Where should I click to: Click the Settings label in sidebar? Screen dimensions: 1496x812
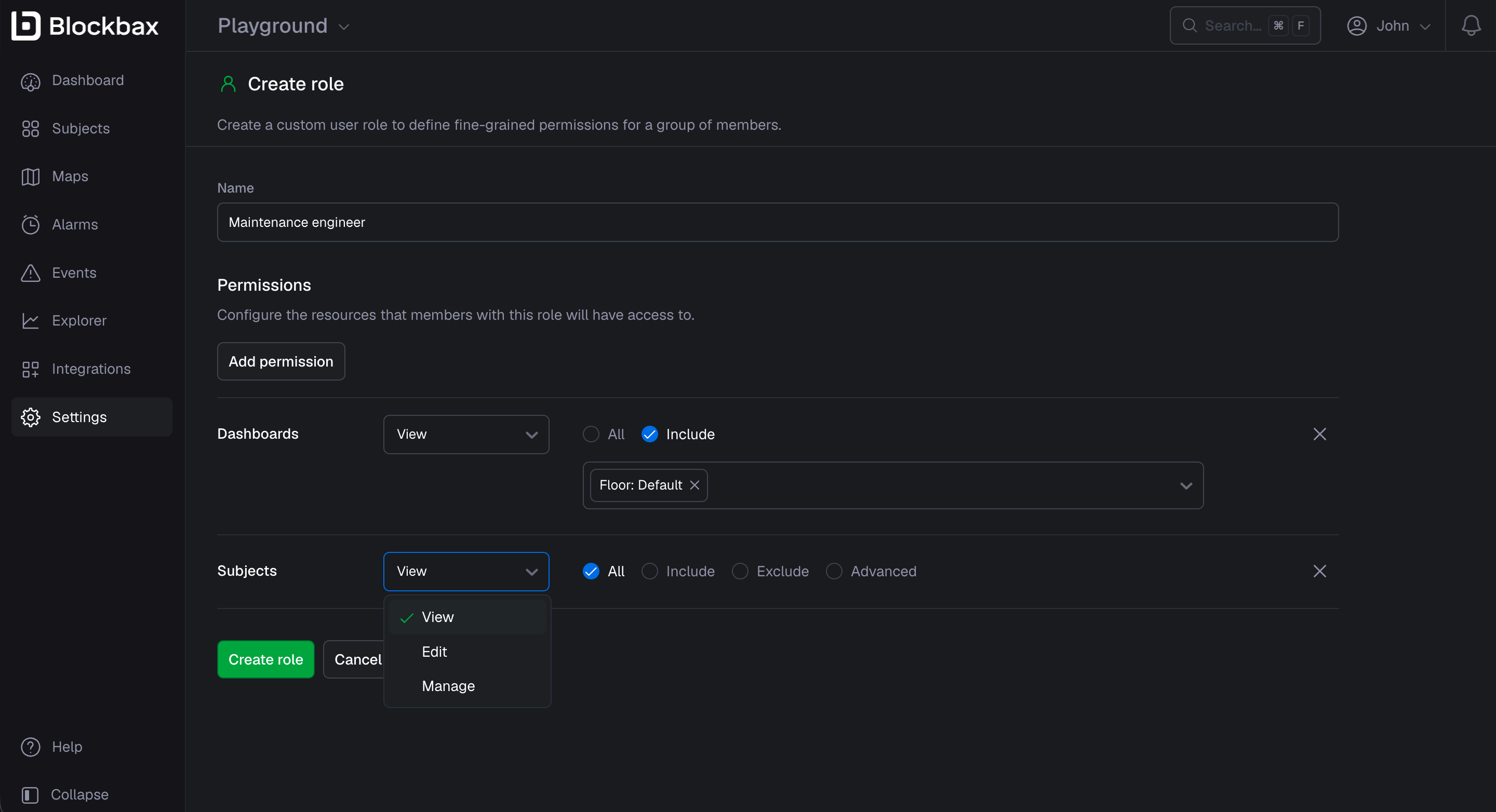79,417
